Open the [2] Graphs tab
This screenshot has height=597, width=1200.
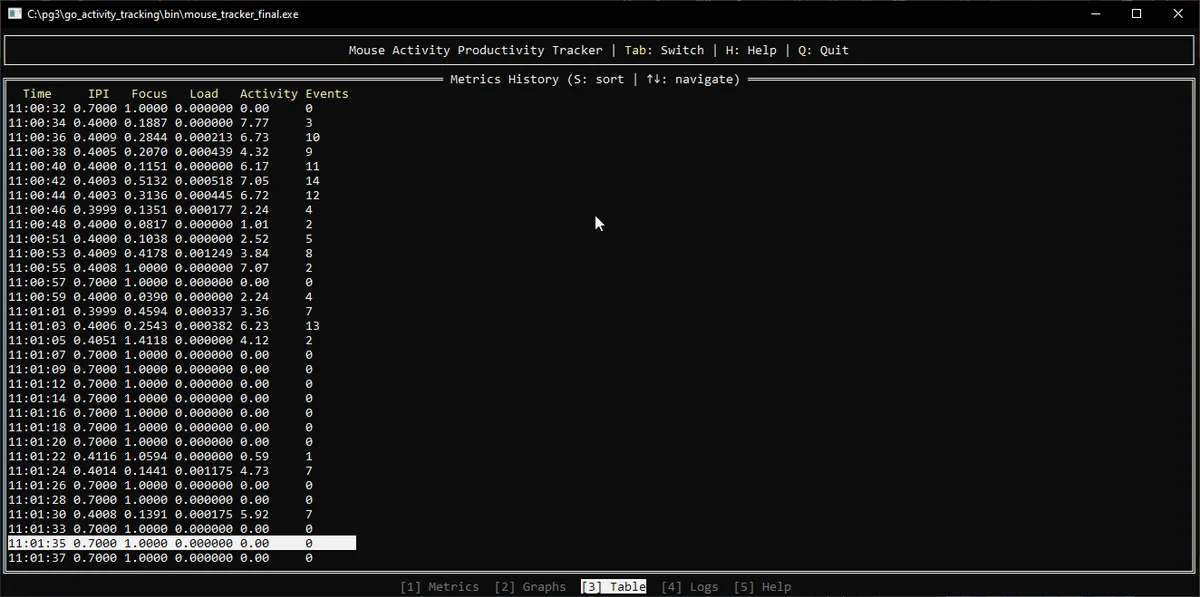(x=530, y=587)
